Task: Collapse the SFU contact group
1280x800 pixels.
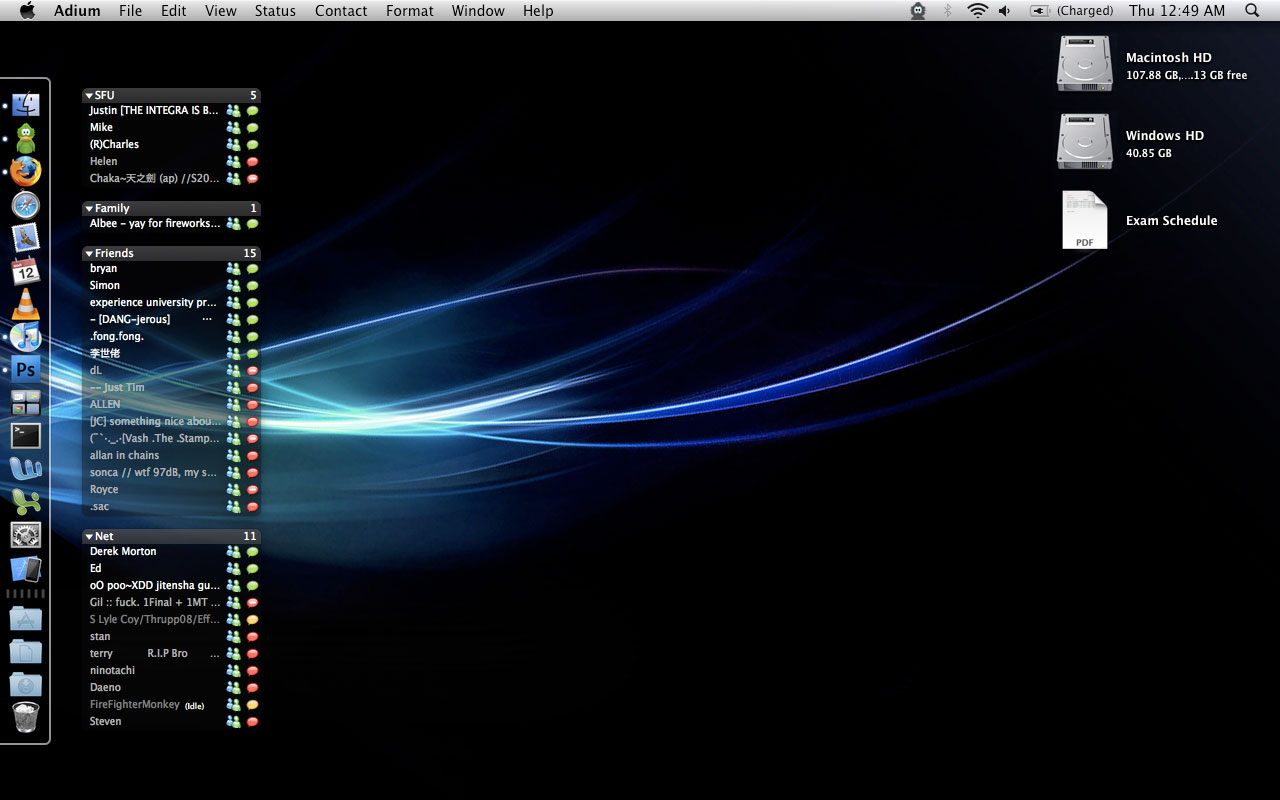Action: 89,96
